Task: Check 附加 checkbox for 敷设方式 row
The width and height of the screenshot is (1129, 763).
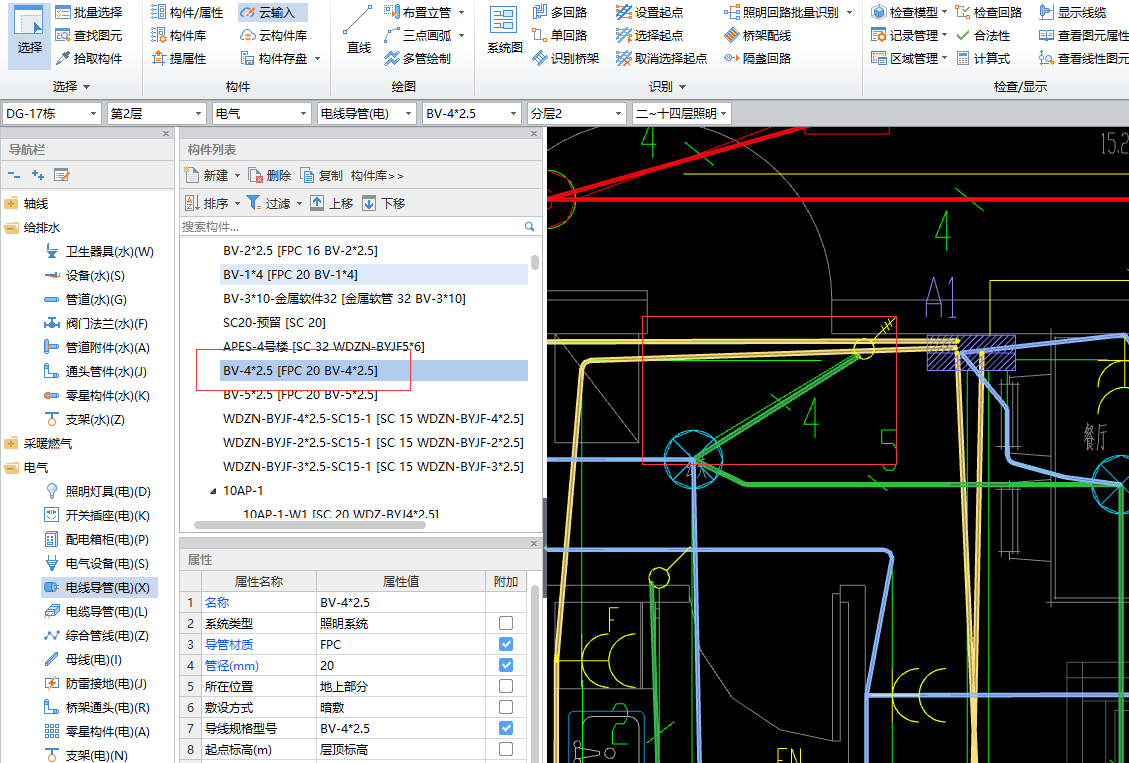Action: (x=505, y=708)
